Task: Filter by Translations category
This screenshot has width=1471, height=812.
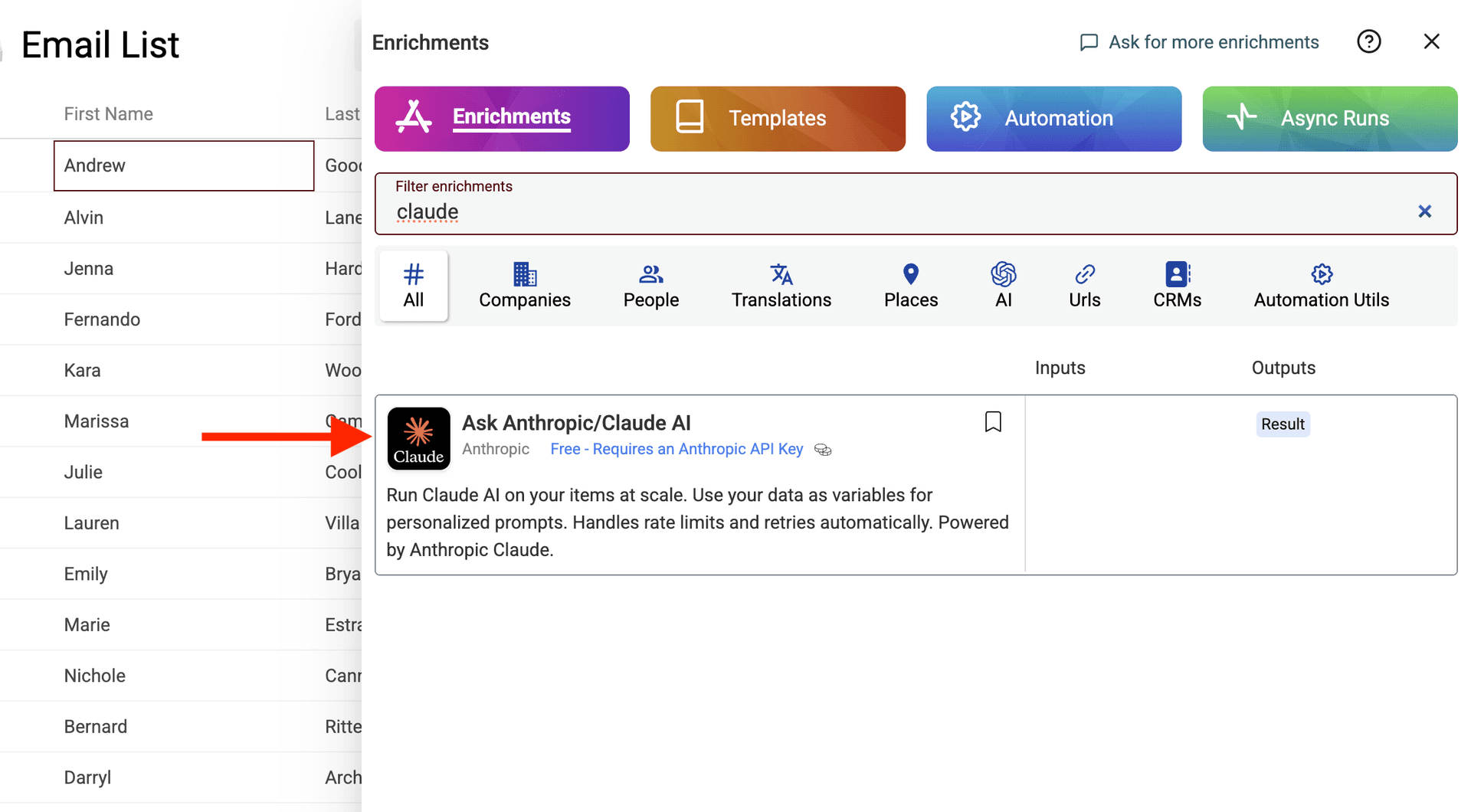Action: (x=781, y=286)
